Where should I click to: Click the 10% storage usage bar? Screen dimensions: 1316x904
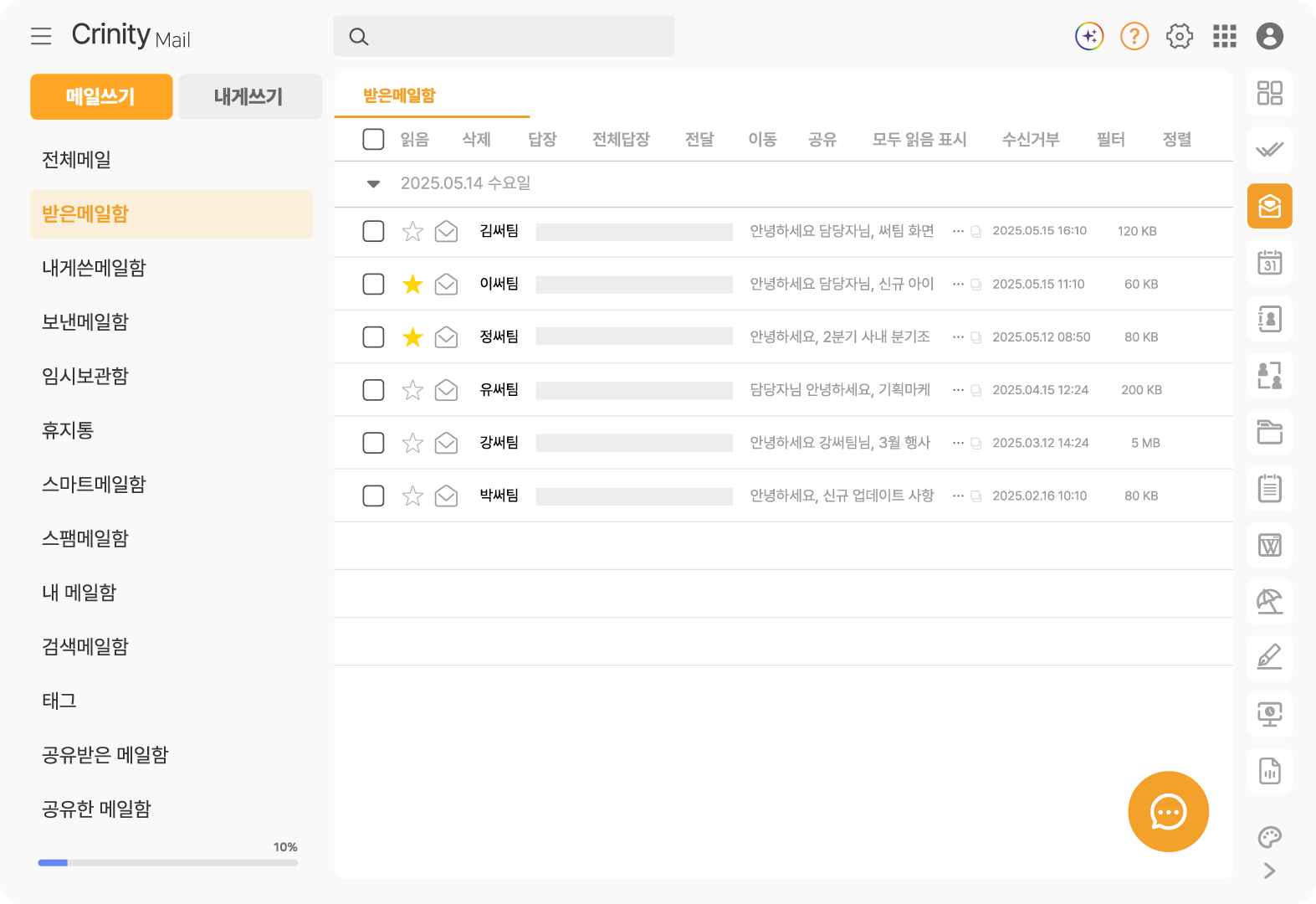coord(167,863)
